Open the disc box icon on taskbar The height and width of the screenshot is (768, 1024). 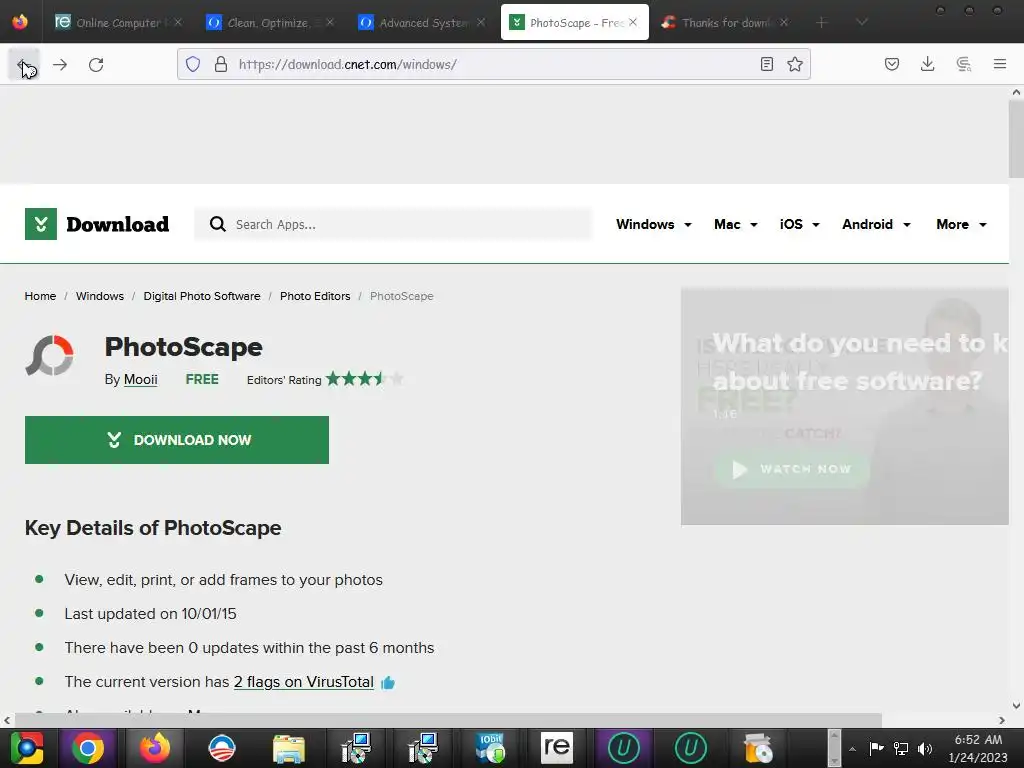point(758,748)
